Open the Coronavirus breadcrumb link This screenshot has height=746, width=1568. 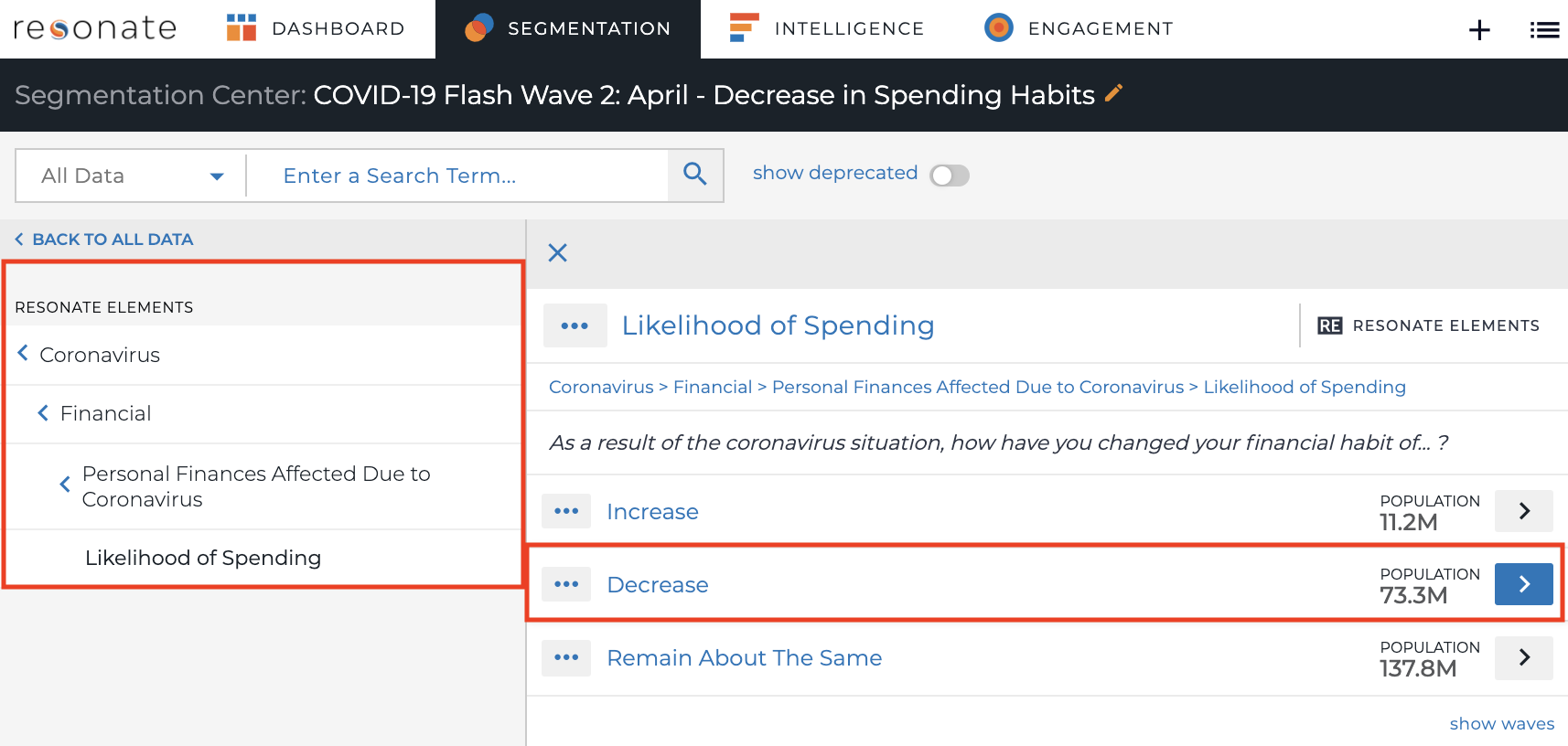coord(601,387)
